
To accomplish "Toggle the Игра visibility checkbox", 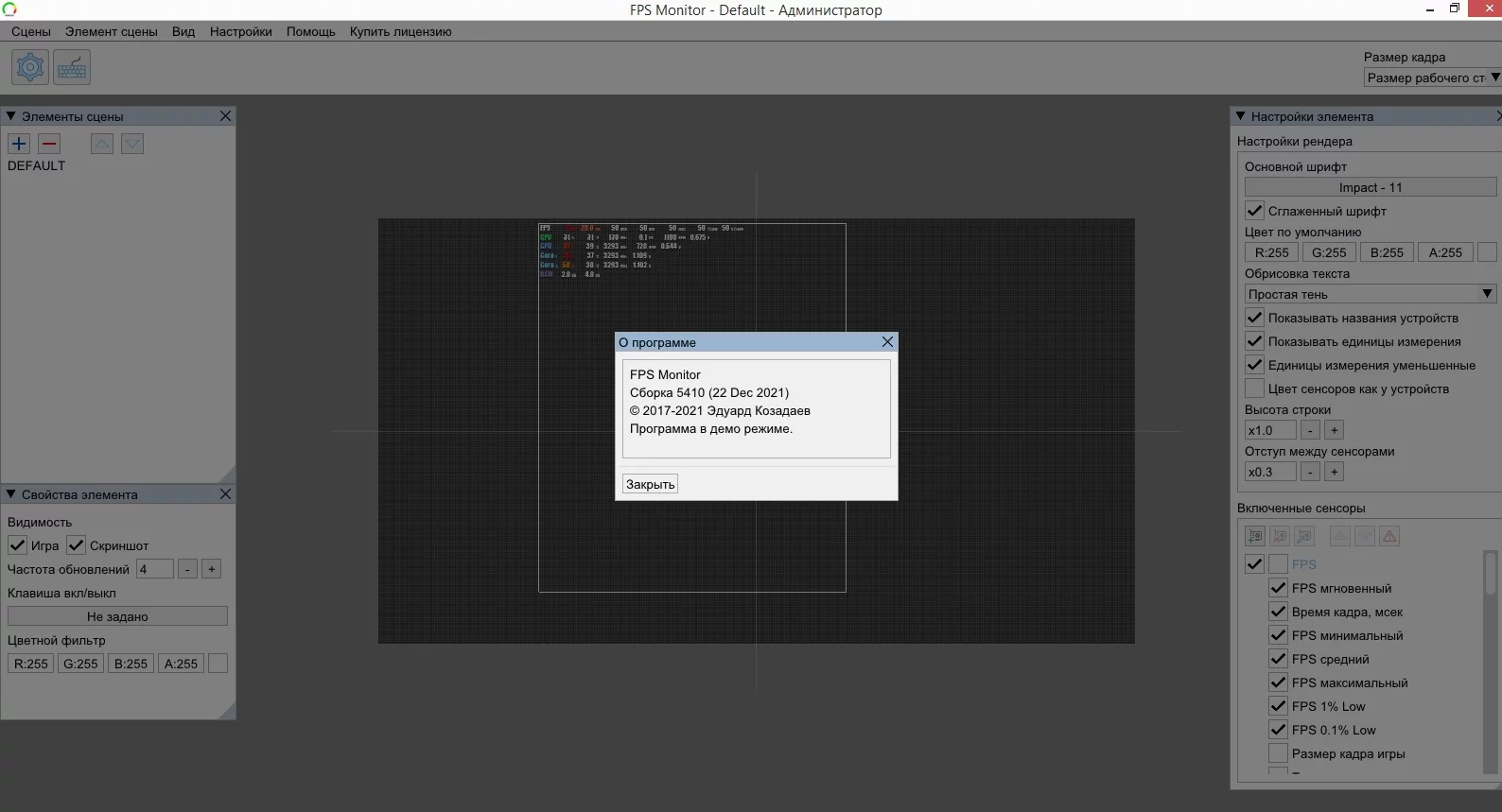I will click(x=17, y=545).
